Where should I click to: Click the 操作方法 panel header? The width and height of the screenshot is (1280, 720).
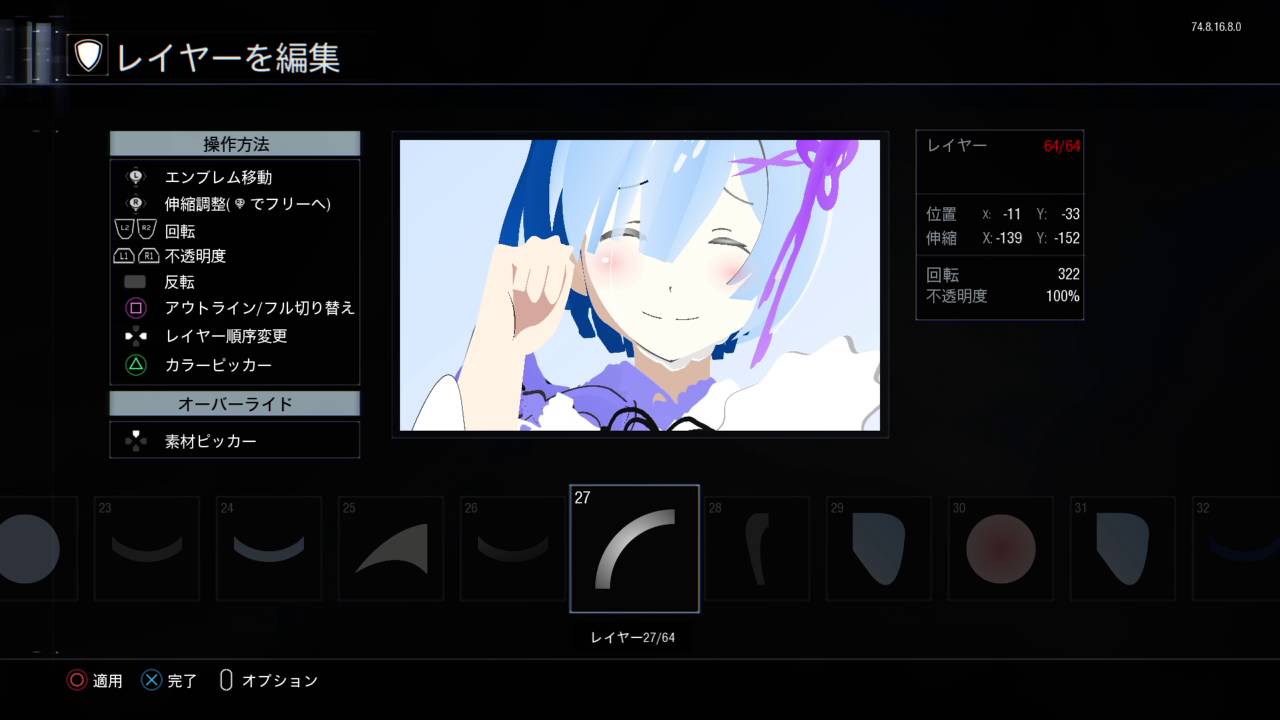[235, 144]
